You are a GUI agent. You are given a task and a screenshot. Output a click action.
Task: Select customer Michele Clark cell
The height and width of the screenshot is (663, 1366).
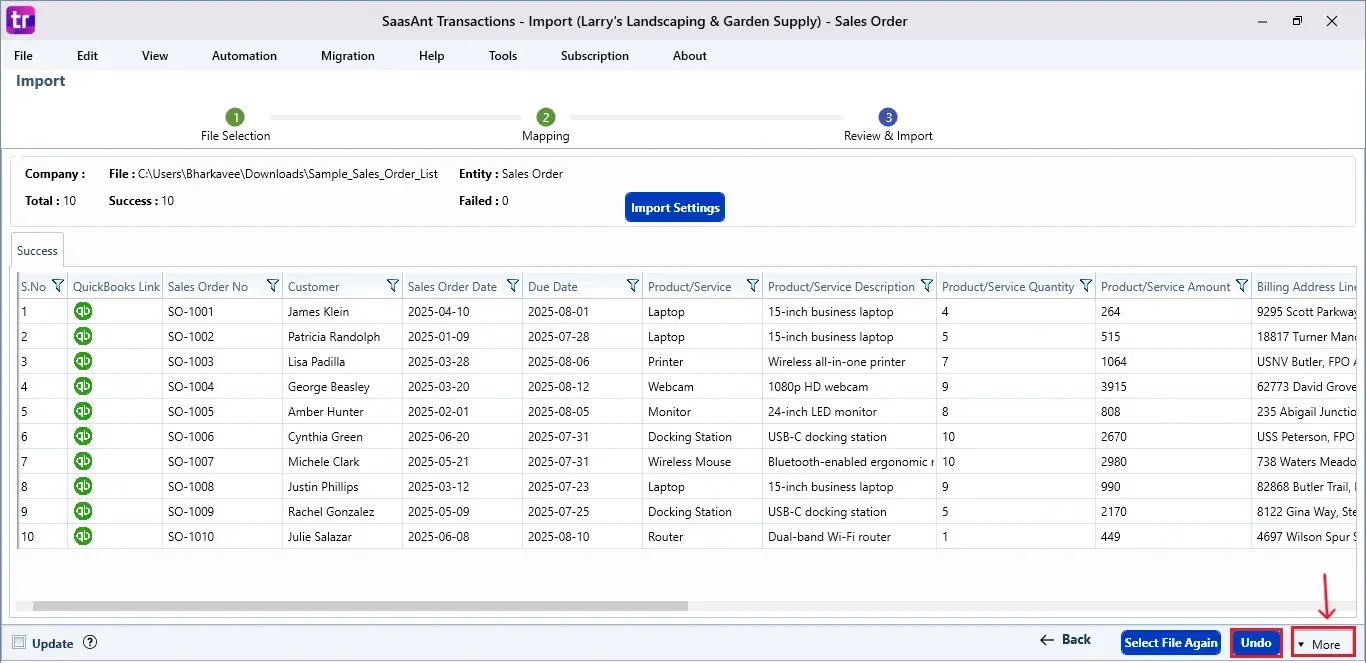tap(342, 462)
